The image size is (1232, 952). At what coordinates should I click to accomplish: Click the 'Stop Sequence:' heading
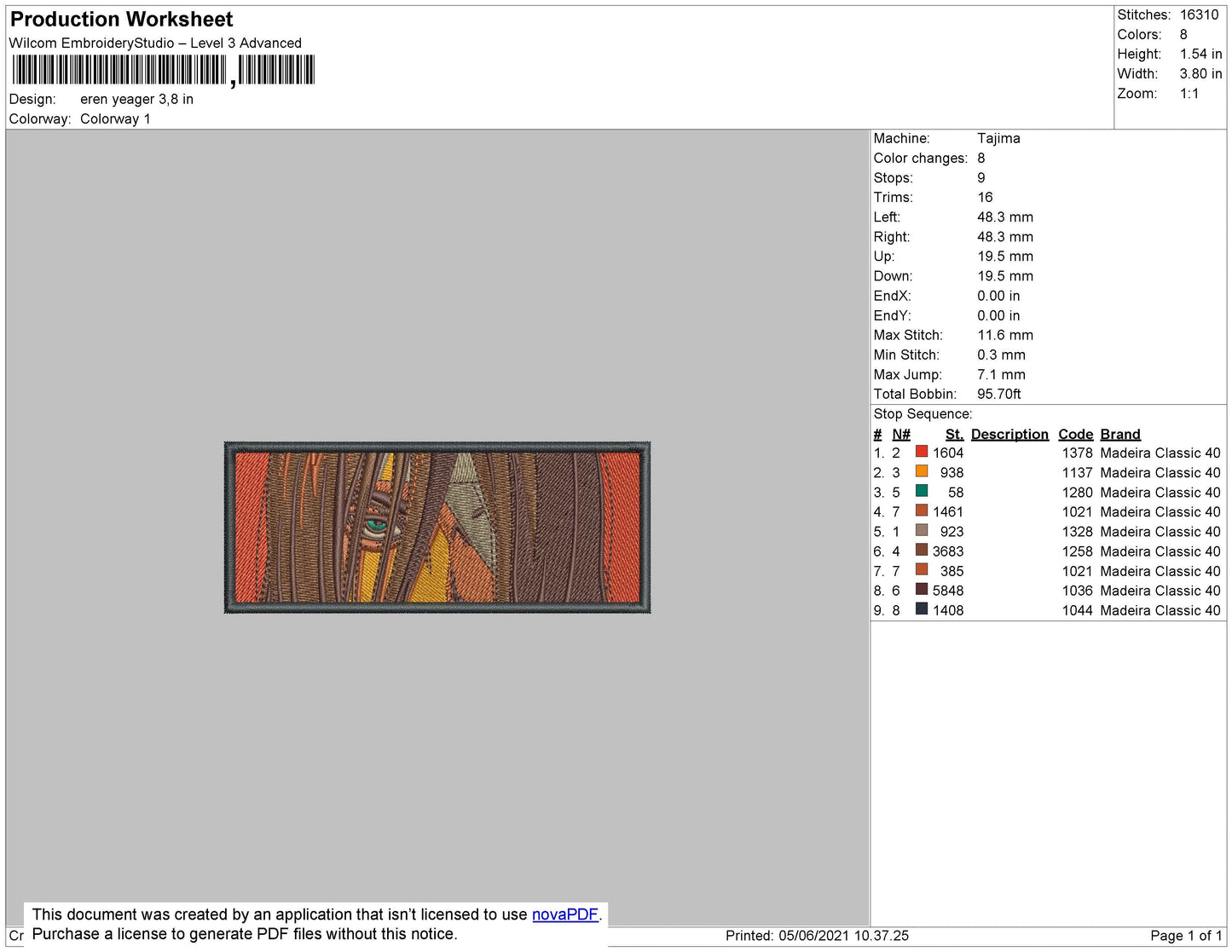(x=923, y=413)
